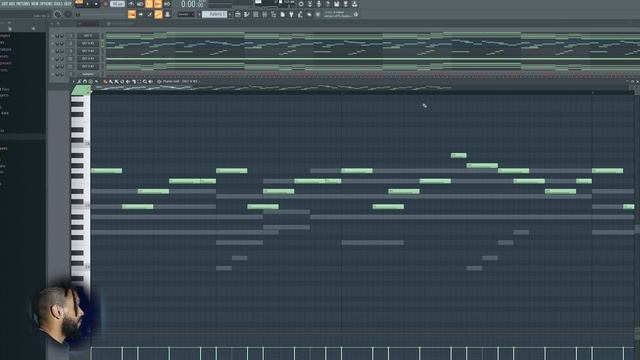Stop playback with the stop button

(96, 4)
